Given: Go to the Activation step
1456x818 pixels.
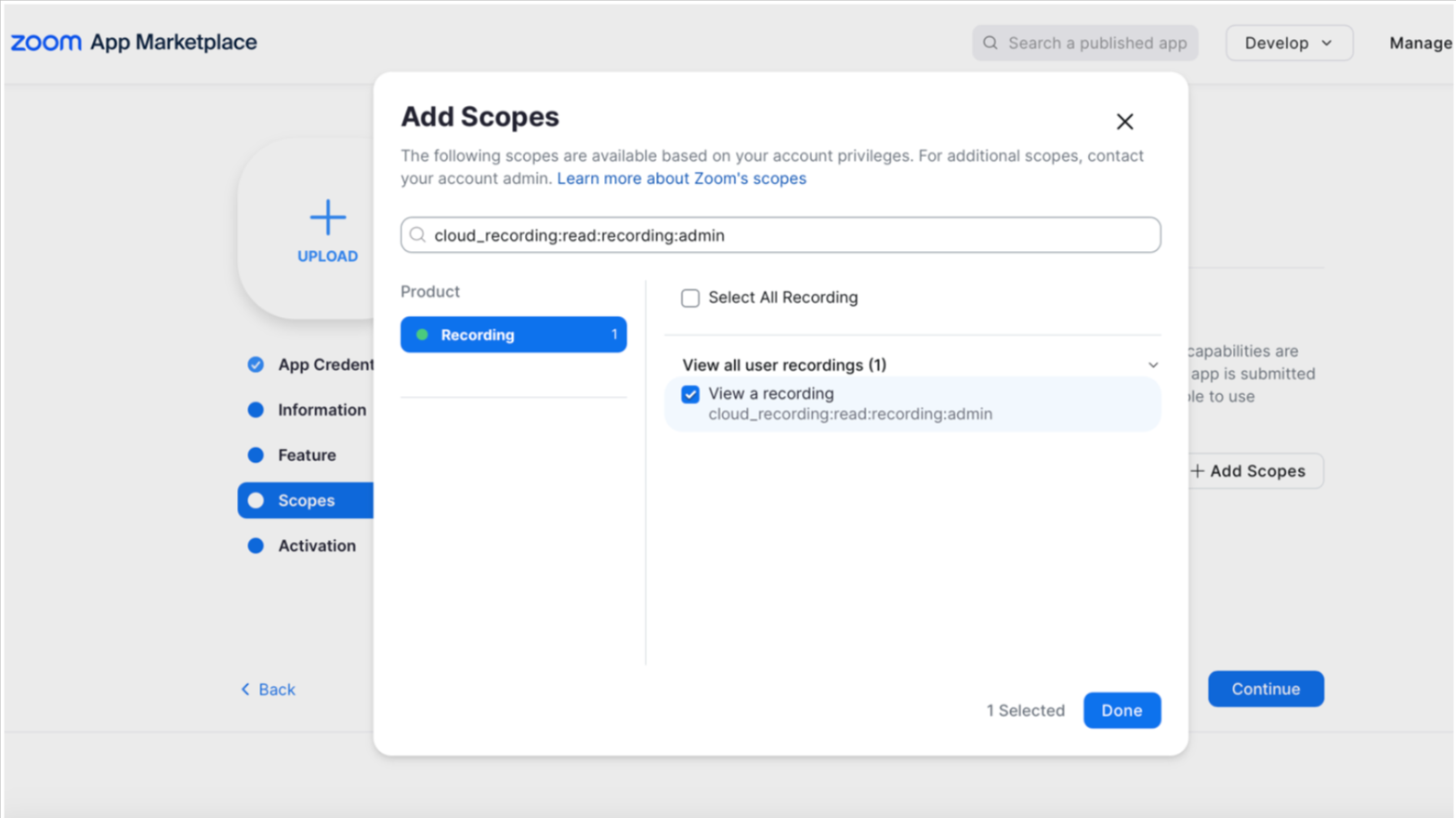Looking at the screenshot, I should (x=317, y=546).
